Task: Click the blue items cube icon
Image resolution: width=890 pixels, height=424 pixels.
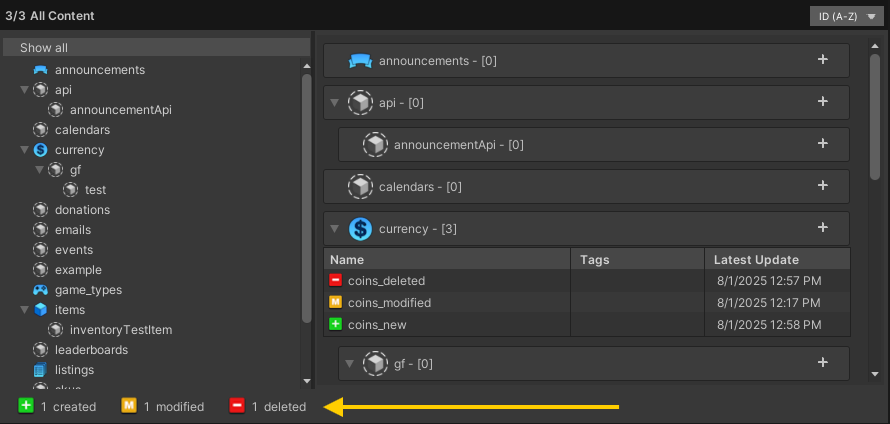Action: [x=40, y=310]
